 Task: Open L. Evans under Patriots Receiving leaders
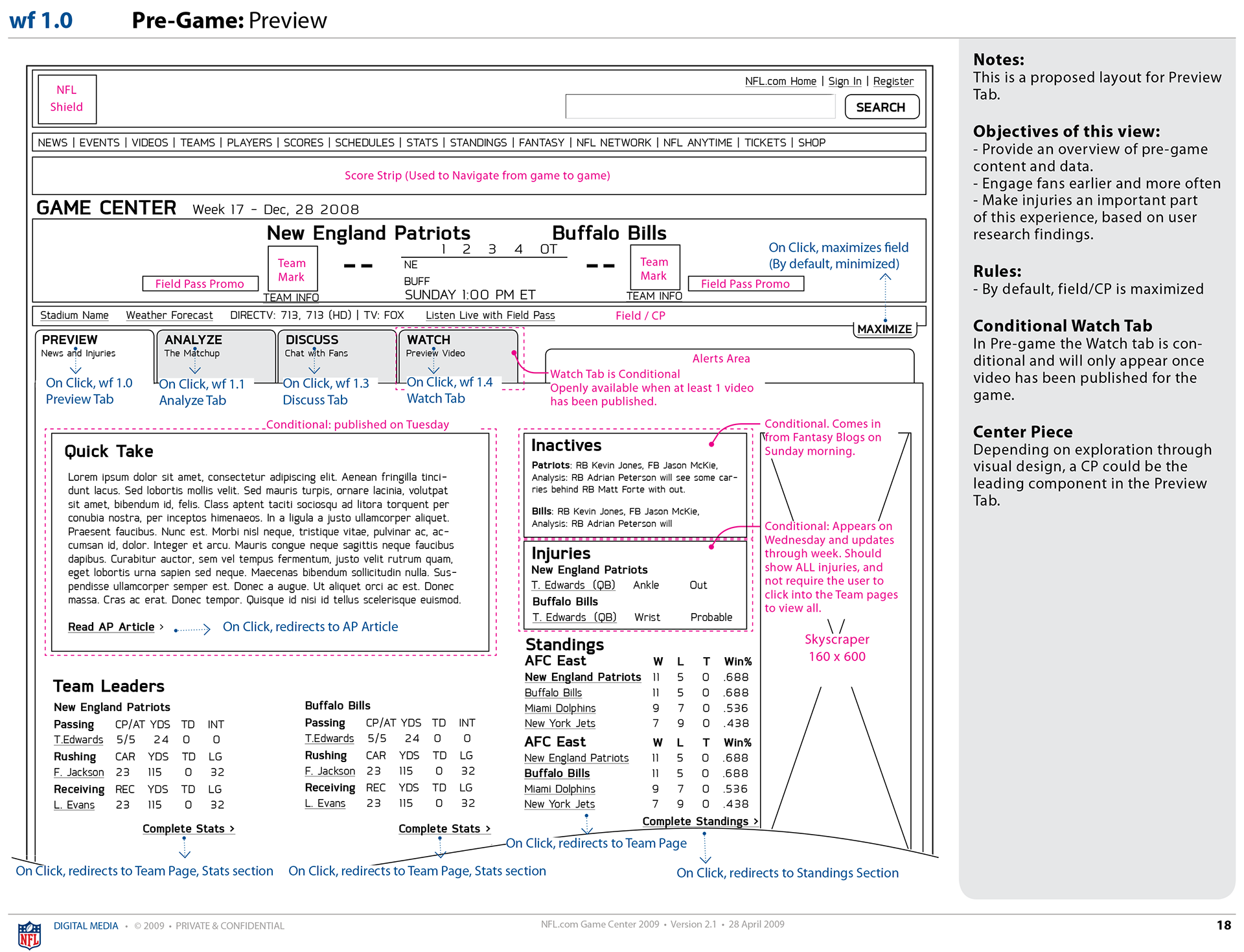pos(75,805)
